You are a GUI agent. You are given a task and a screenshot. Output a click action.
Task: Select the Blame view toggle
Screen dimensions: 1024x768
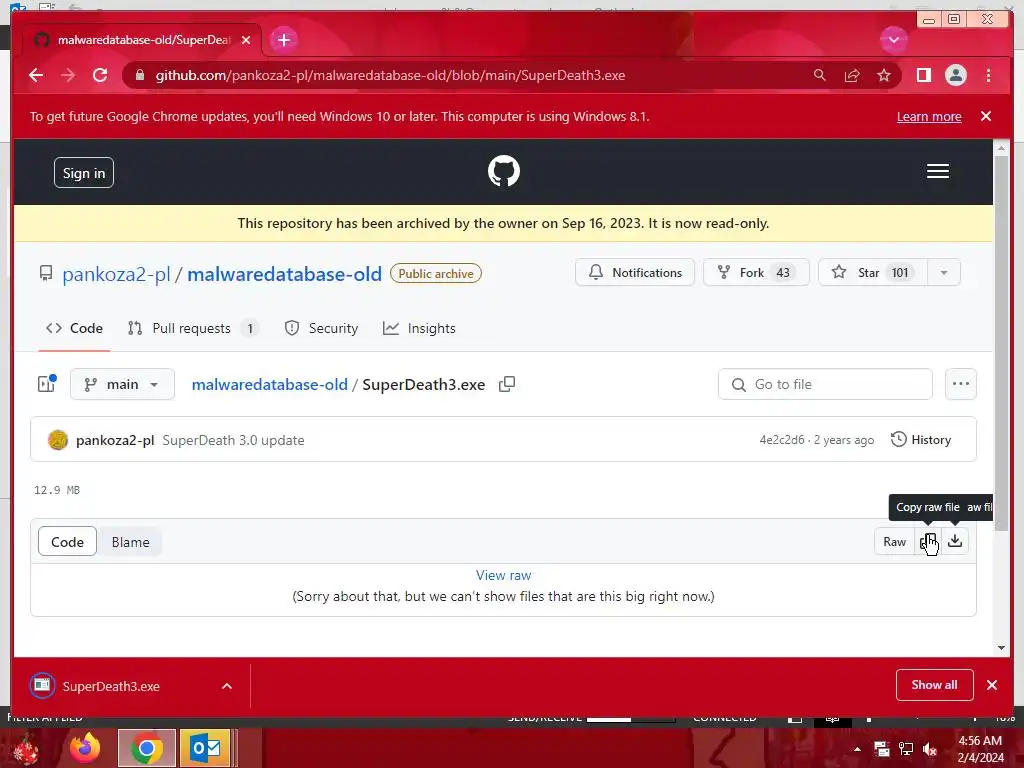click(130, 542)
